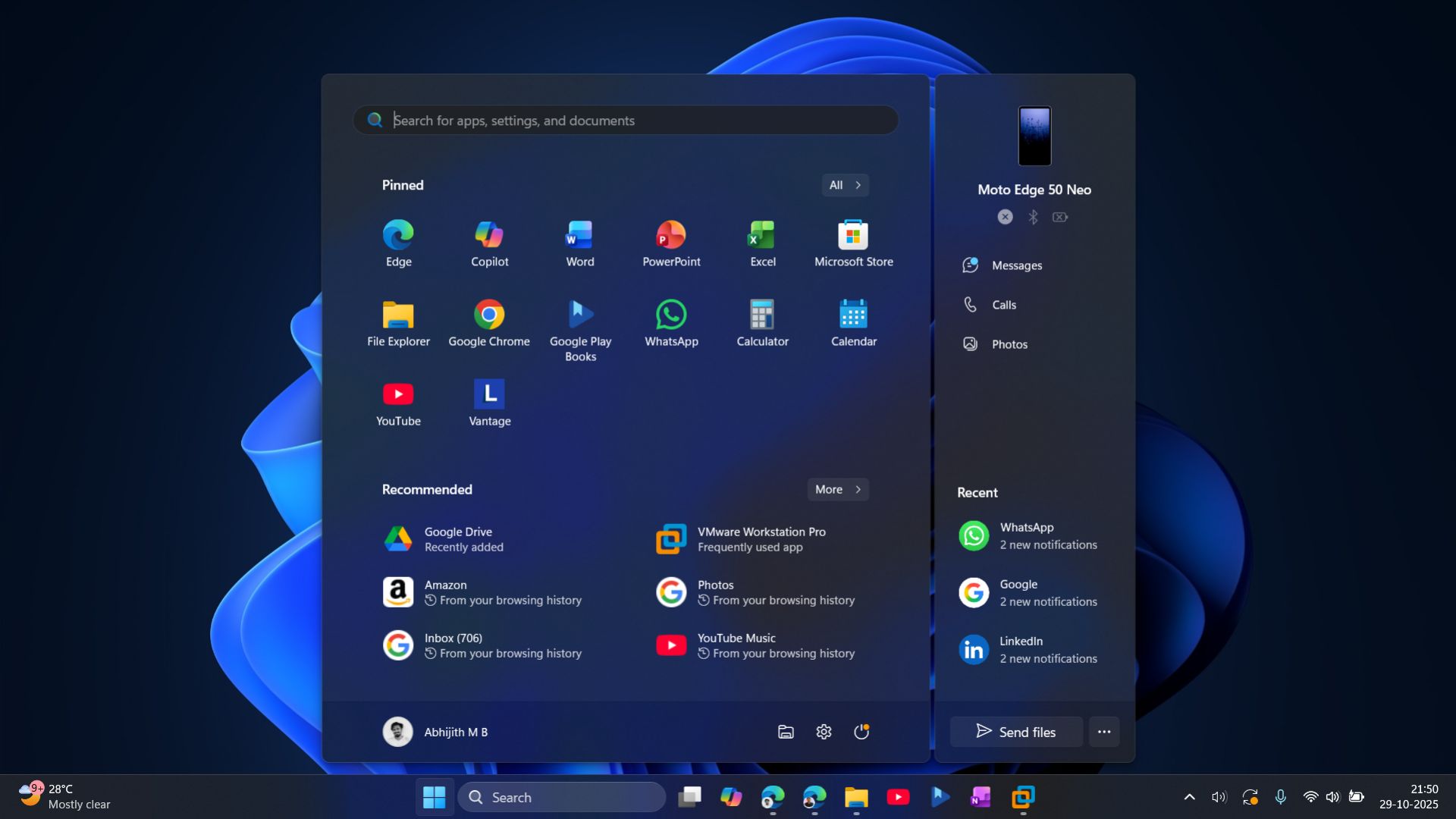Launch WhatsApp from the pinned section

point(671,322)
